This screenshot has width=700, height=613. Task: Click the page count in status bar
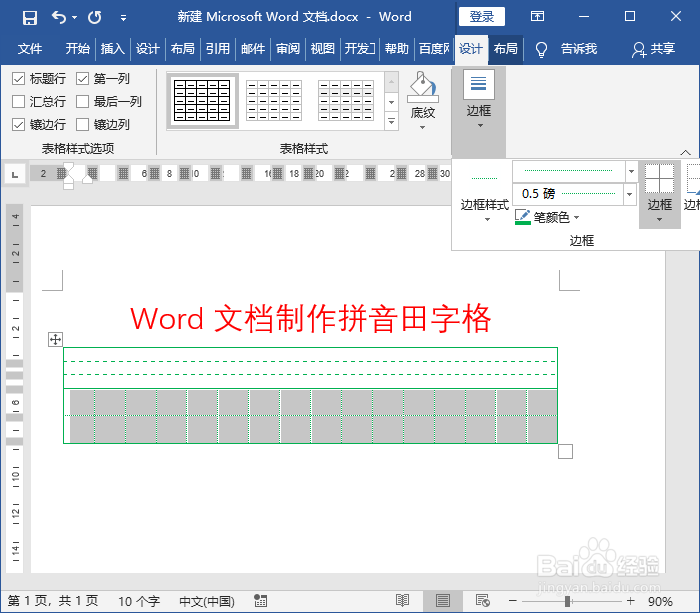click(x=53, y=601)
